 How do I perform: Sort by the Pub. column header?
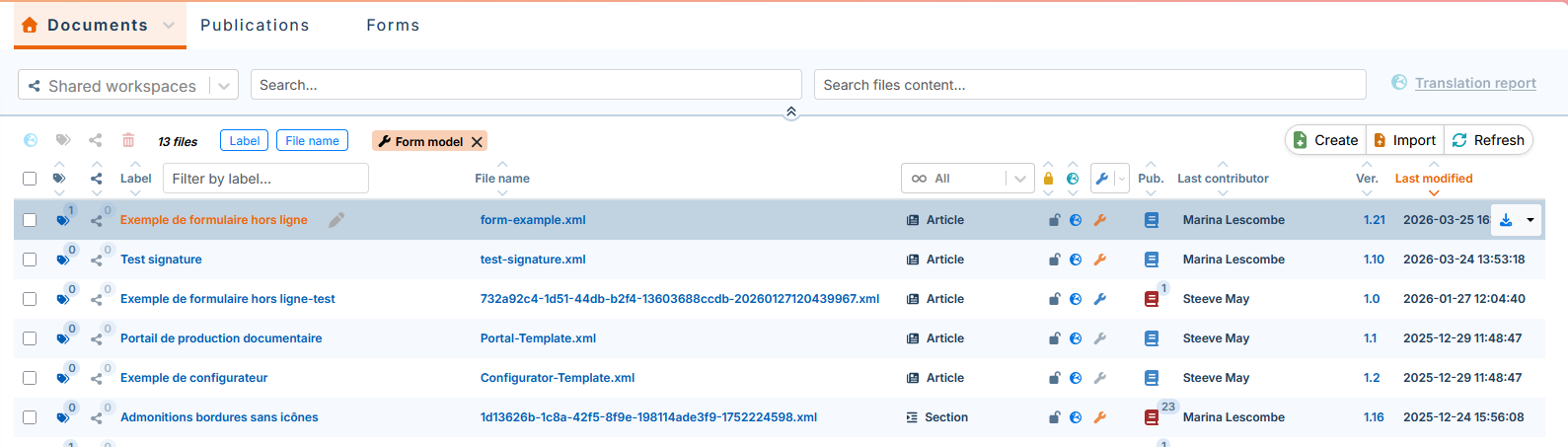point(1151,179)
